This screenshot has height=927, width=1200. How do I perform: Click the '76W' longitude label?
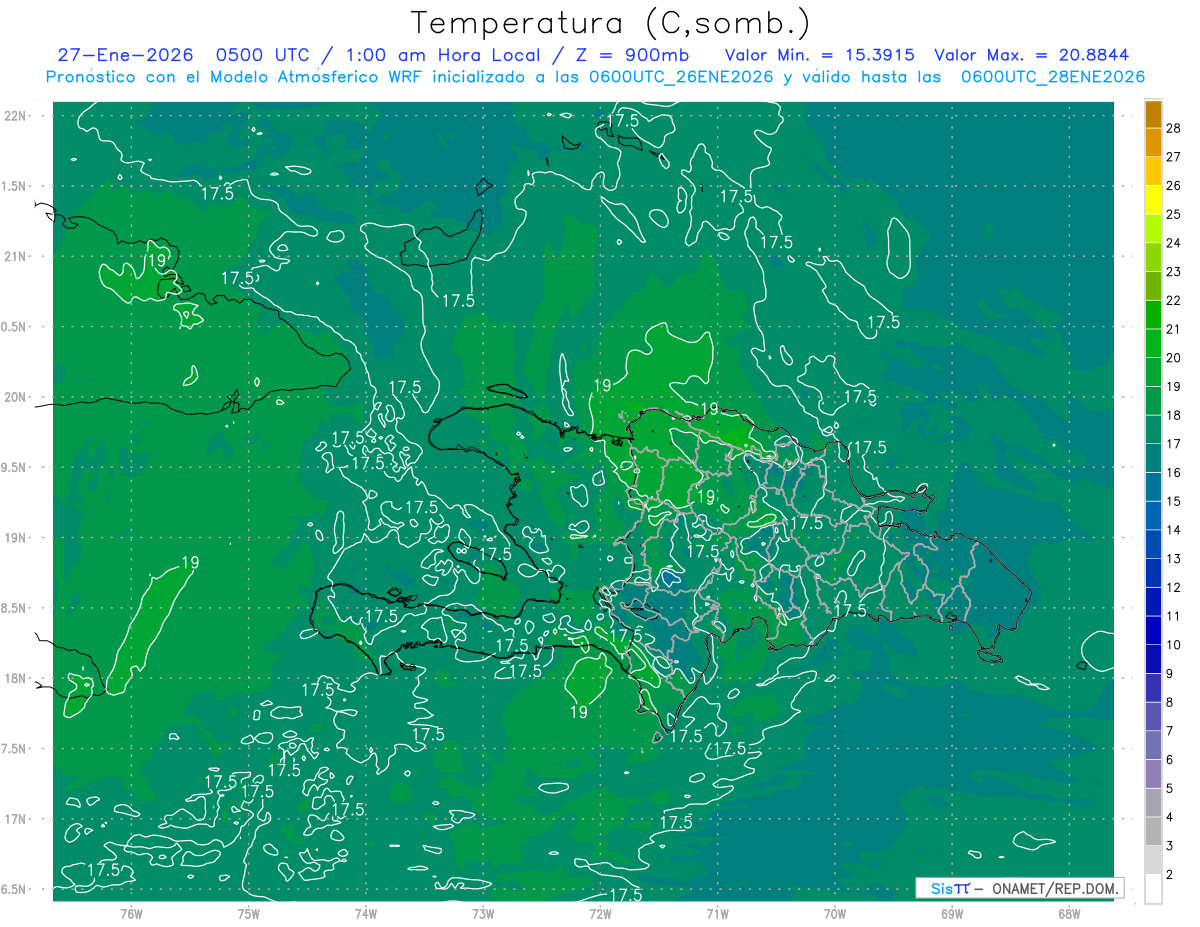point(131,914)
